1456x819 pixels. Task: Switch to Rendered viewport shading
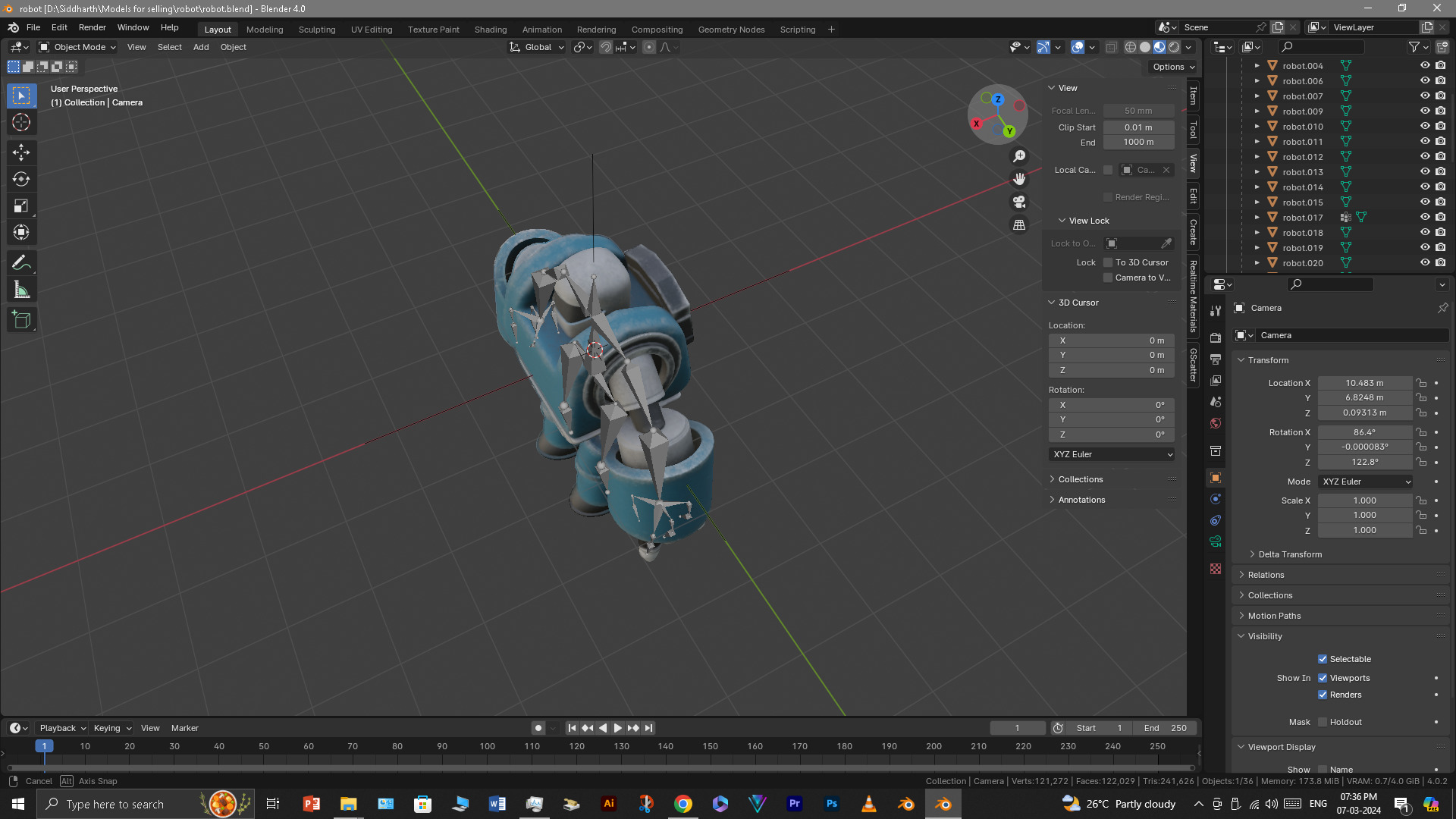point(1174,47)
